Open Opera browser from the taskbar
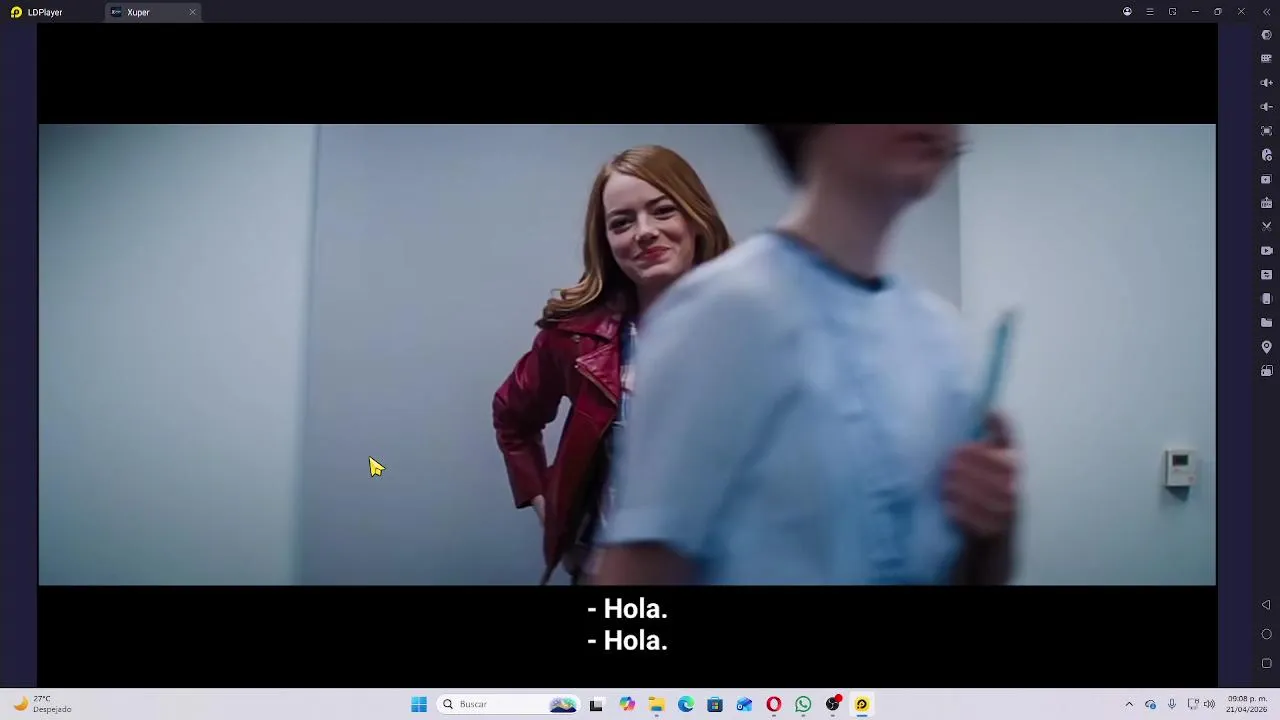 tap(774, 704)
